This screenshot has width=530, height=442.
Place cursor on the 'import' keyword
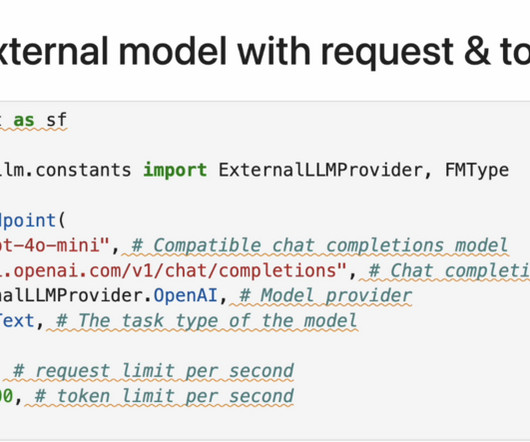[x=175, y=170]
